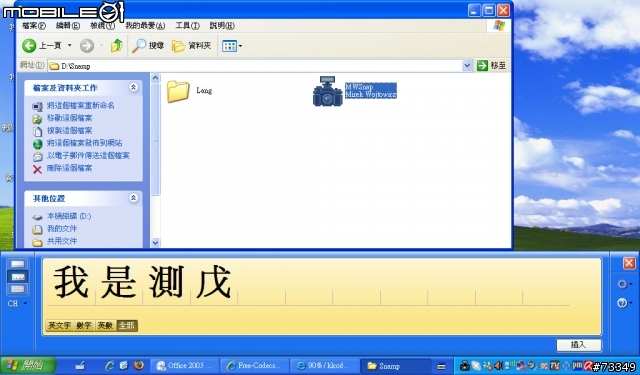Collapse the 檔案及資料夾工作 panel
Screen dimensions: 640x375
(x=133, y=87)
